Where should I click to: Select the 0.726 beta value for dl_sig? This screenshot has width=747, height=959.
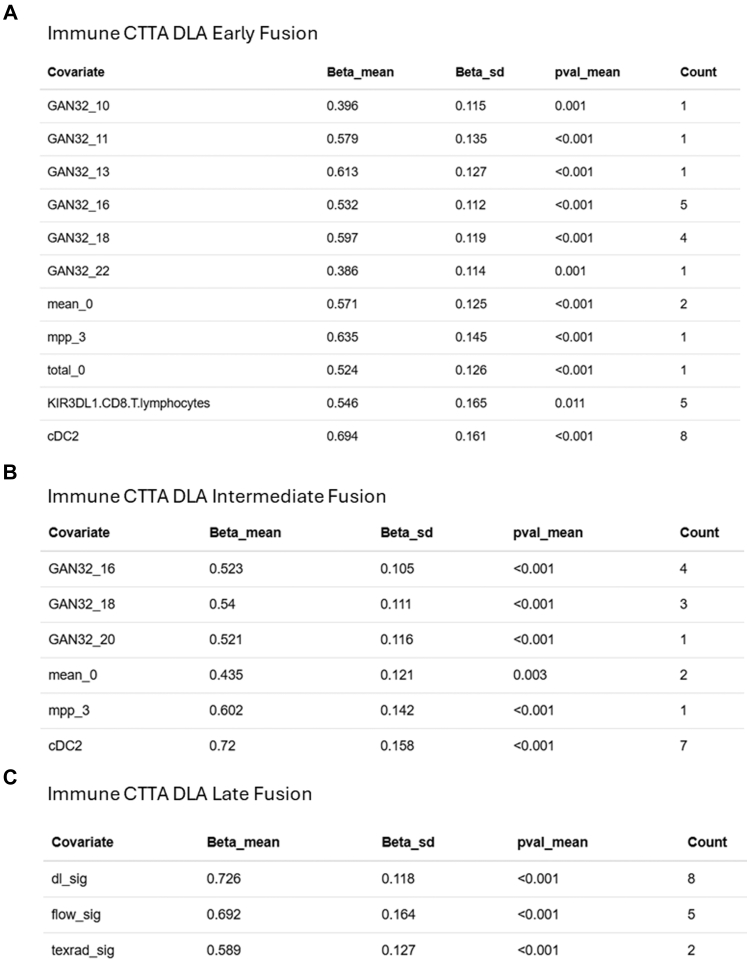click(x=224, y=879)
